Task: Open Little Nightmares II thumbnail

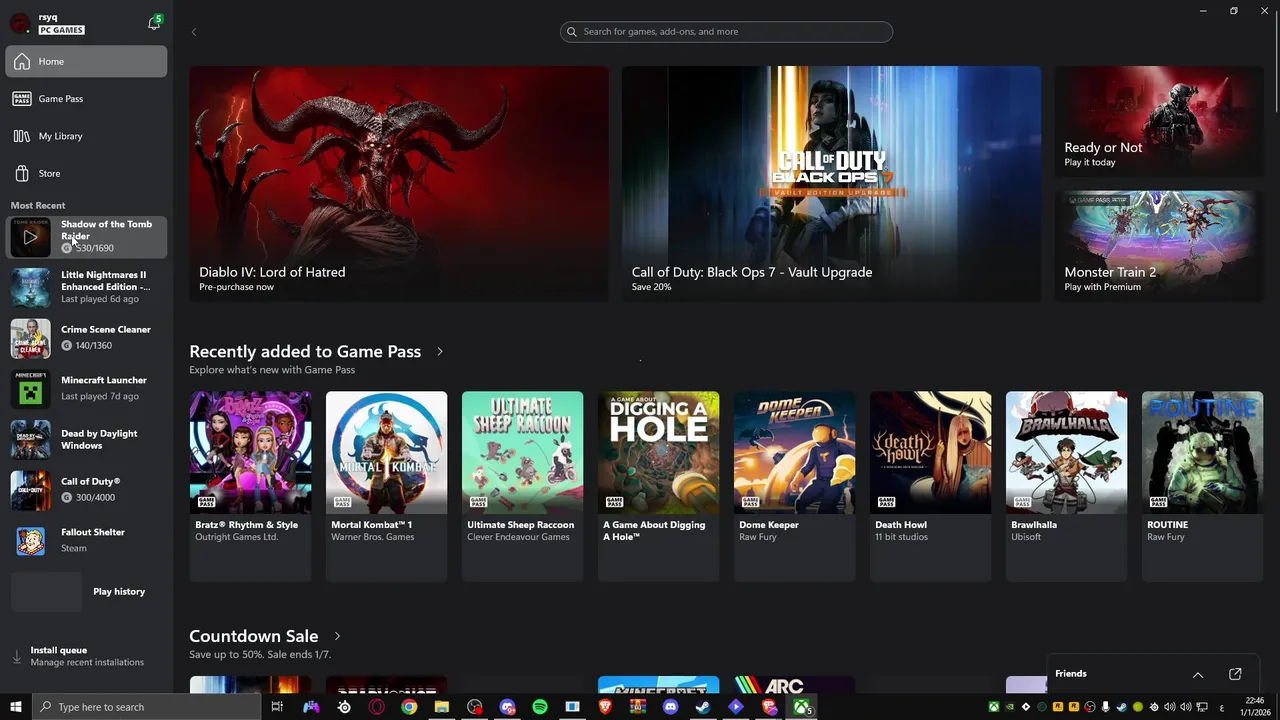Action: [x=30, y=287]
